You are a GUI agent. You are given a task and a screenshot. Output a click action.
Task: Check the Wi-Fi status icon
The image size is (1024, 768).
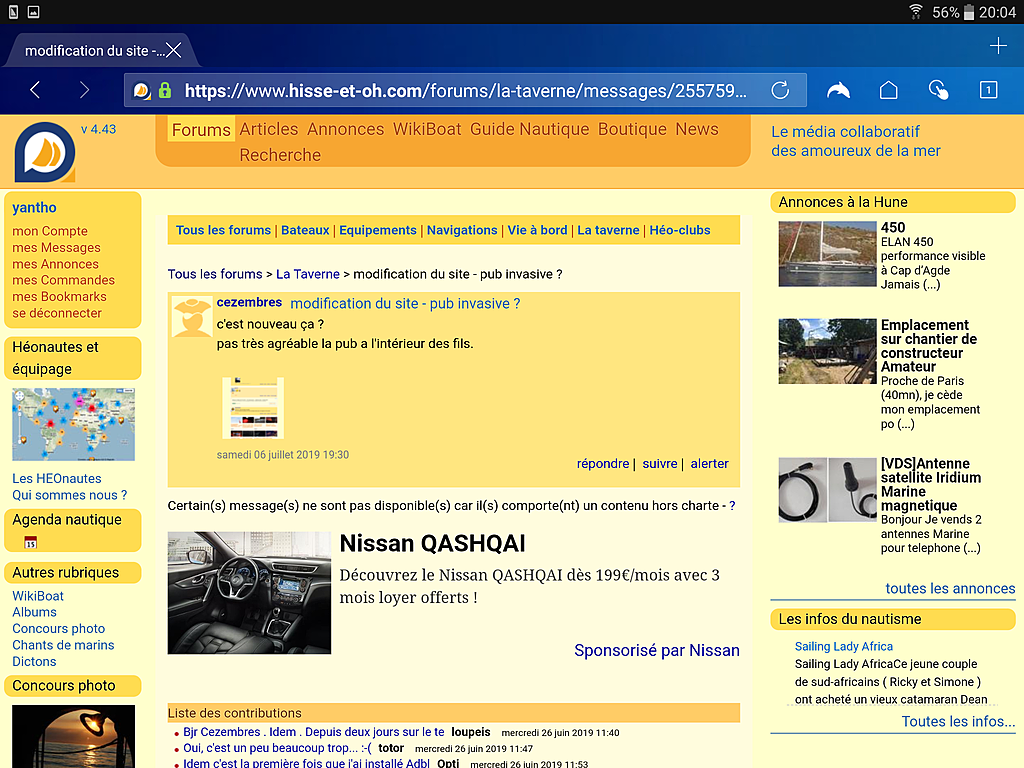click(916, 11)
